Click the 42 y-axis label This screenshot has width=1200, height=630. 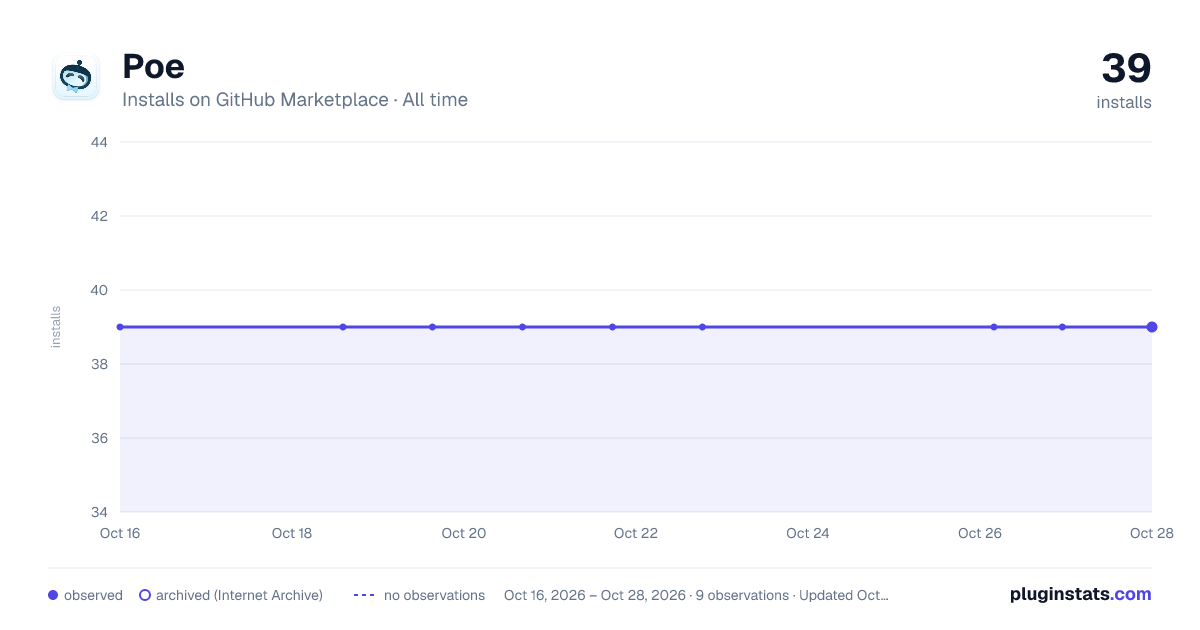tap(99, 216)
